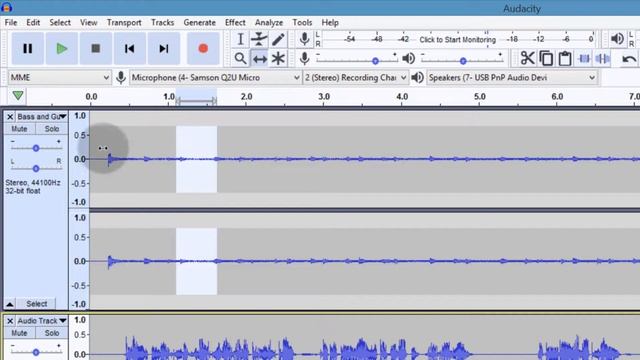Open the File menu
The image size is (640, 360).
click(11, 22)
